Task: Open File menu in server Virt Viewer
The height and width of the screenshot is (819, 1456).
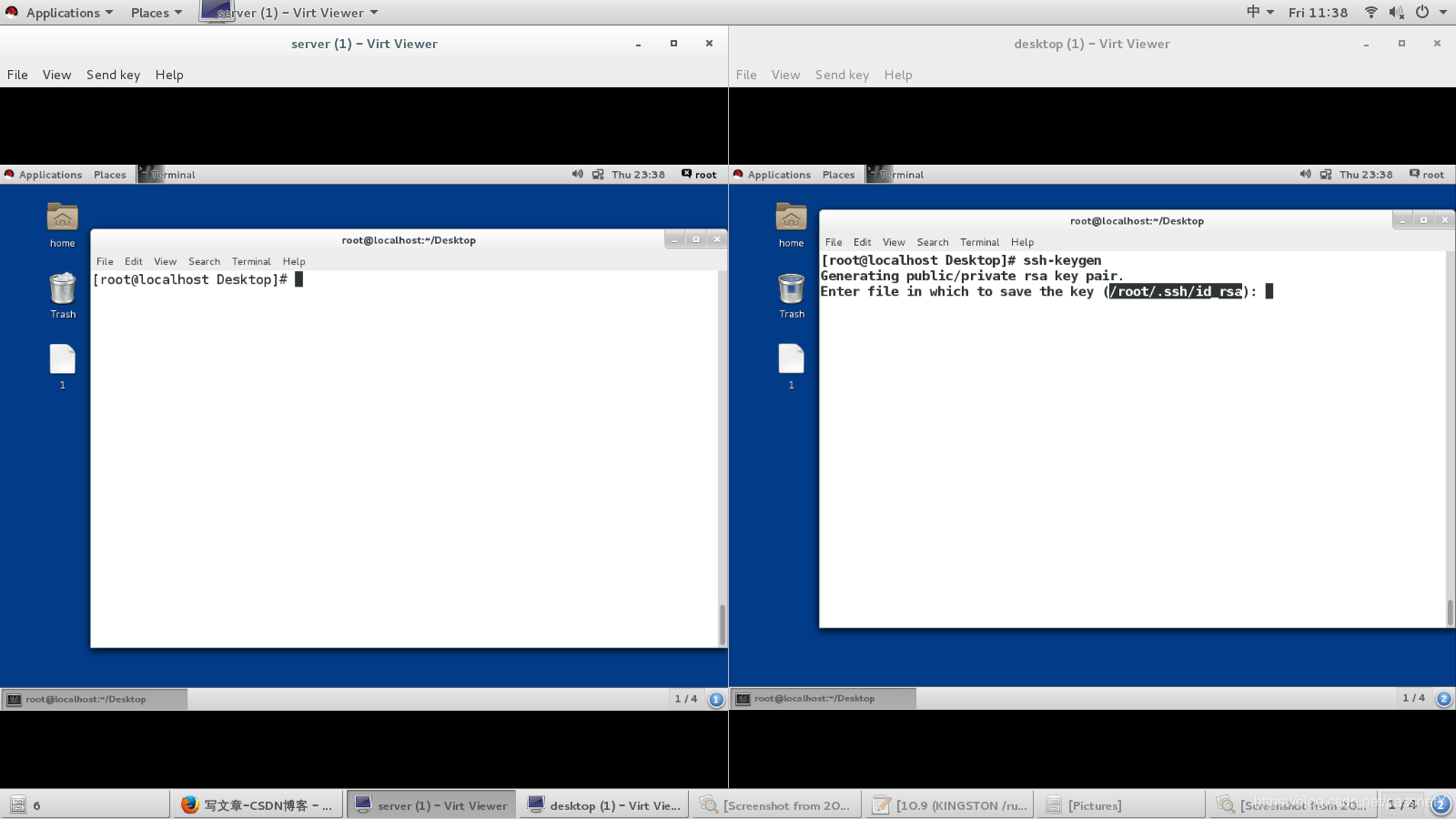Action: [17, 75]
